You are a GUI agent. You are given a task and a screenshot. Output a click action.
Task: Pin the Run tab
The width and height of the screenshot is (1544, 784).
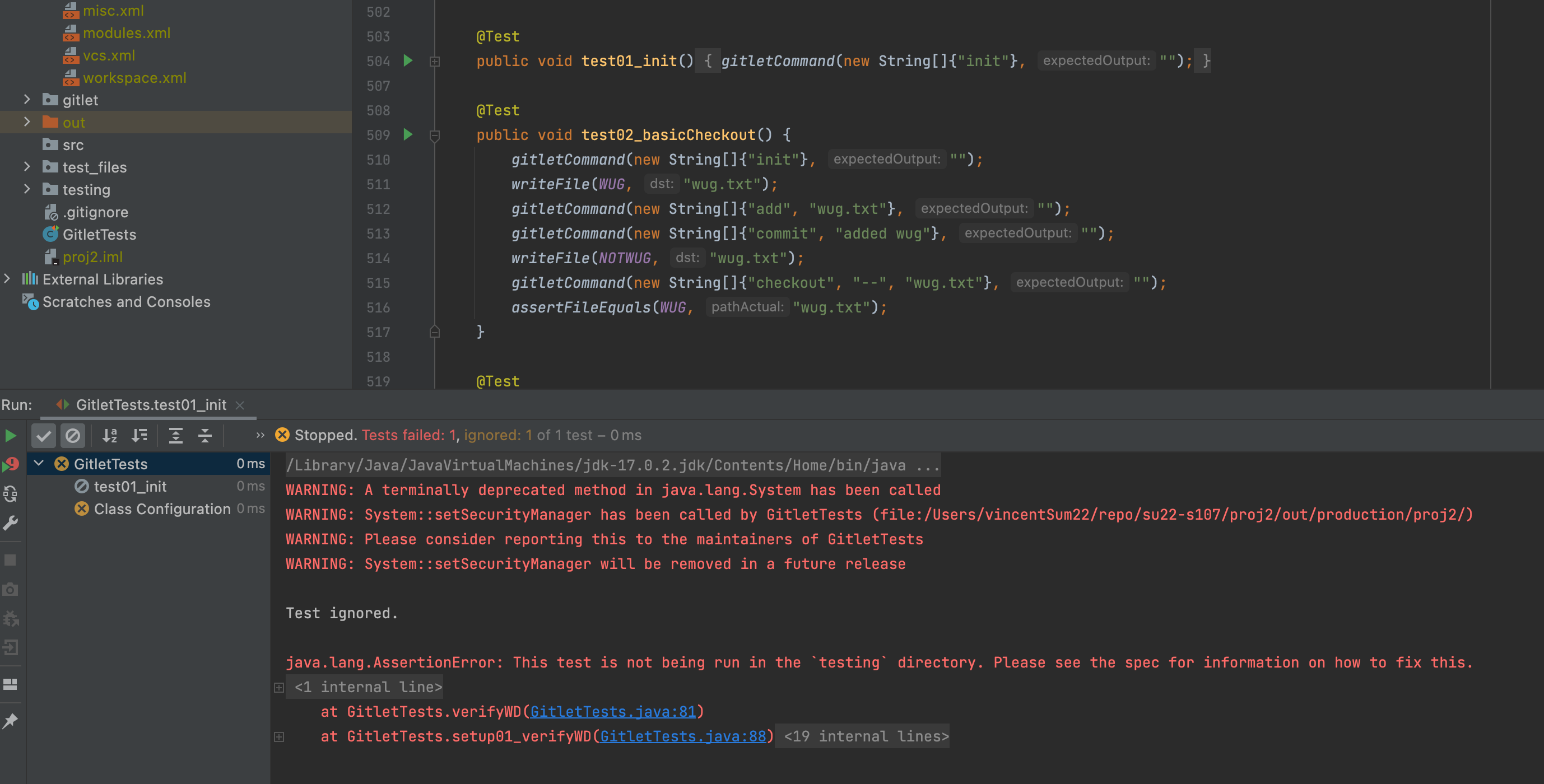[10, 721]
